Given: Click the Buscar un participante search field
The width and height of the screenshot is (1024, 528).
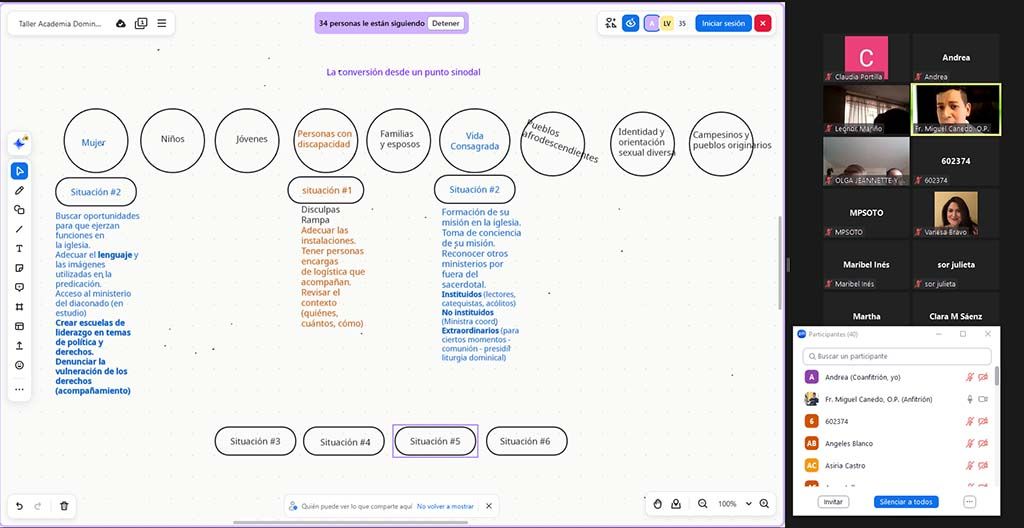Looking at the screenshot, I should (x=897, y=357).
